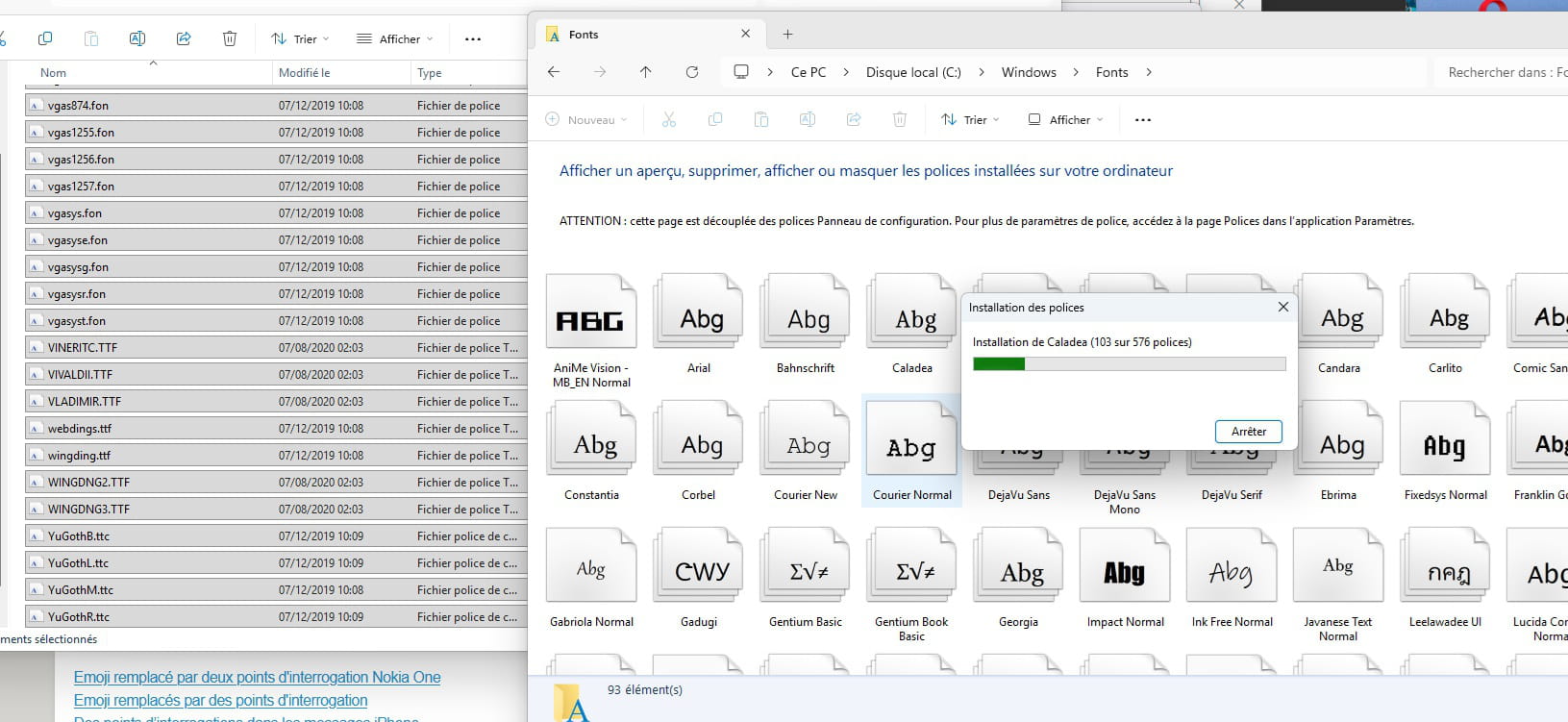The height and width of the screenshot is (722, 1568).
Task: Refresh the Fonts folder view
Action: point(691,72)
